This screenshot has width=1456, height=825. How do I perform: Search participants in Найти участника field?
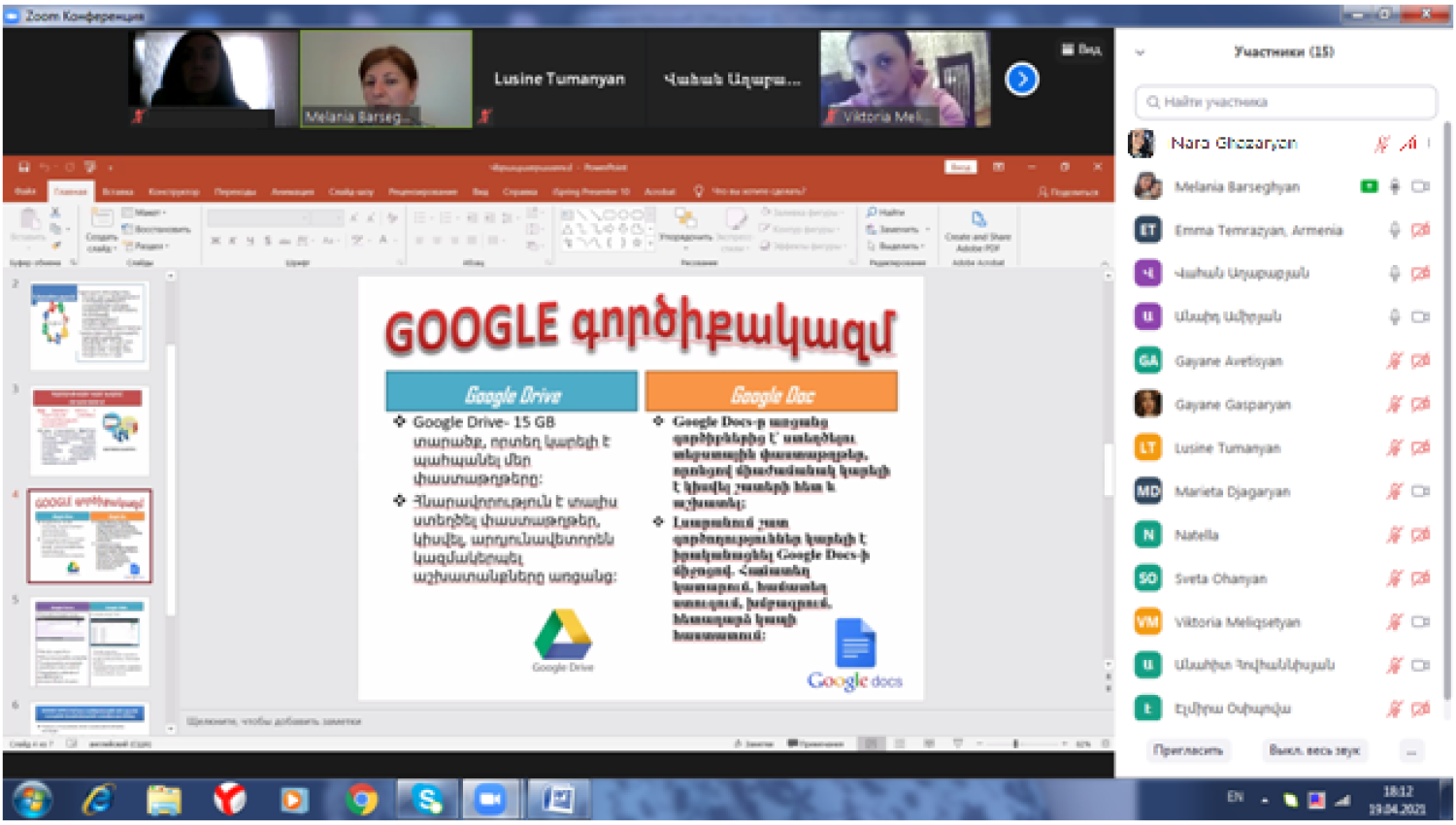(1286, 102)
